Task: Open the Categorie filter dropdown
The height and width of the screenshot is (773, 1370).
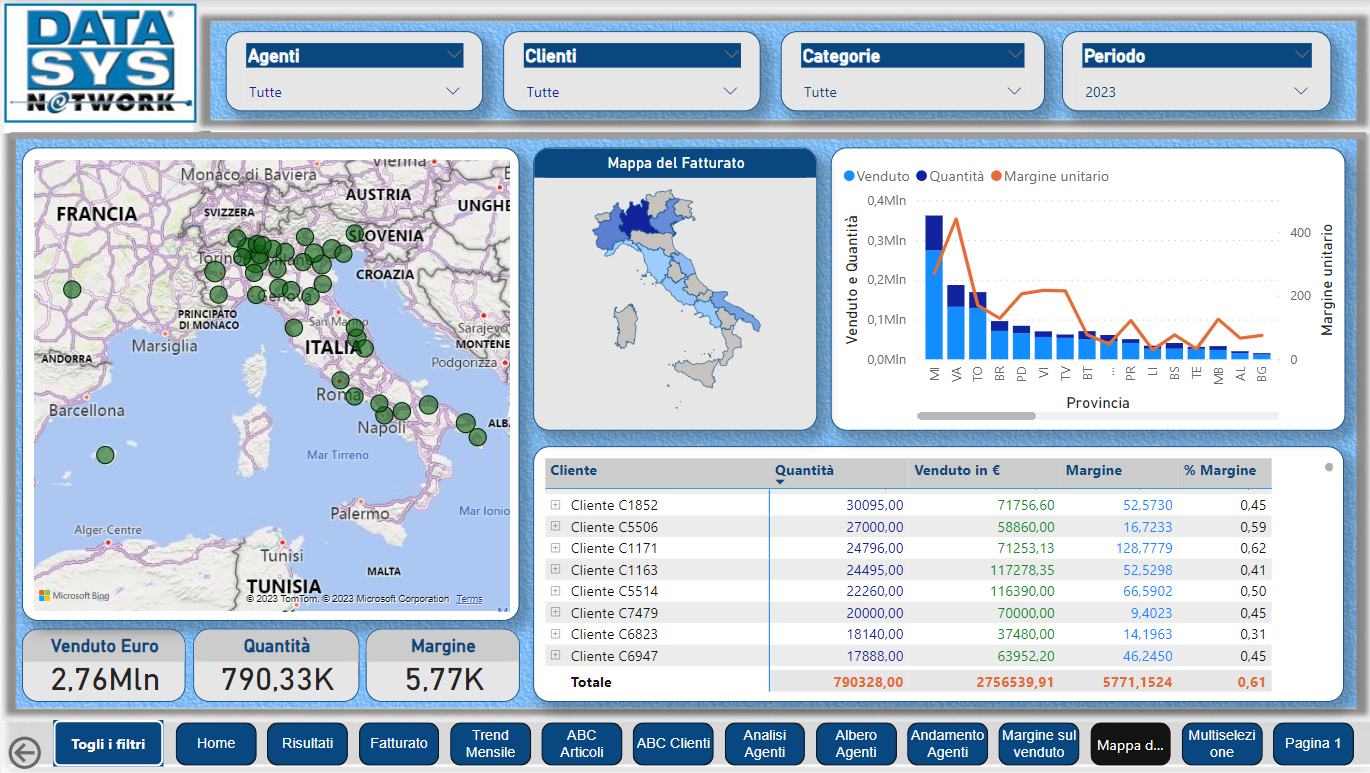Action: point(1015,91)
